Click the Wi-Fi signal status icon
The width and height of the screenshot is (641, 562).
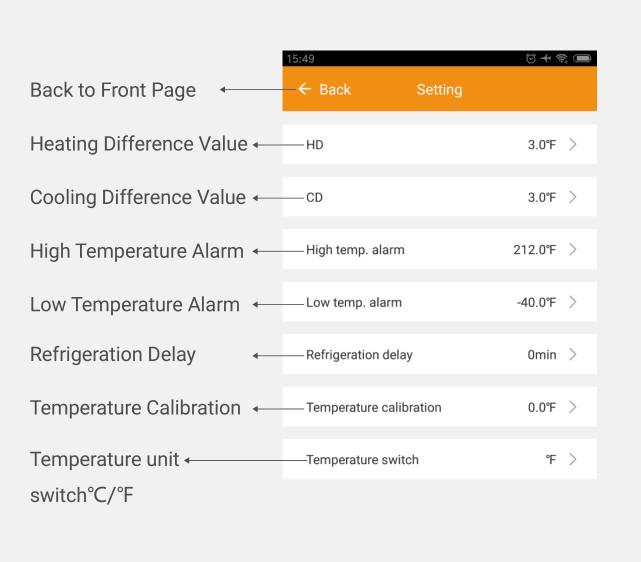pyautogui.click(x=562, y=59)
